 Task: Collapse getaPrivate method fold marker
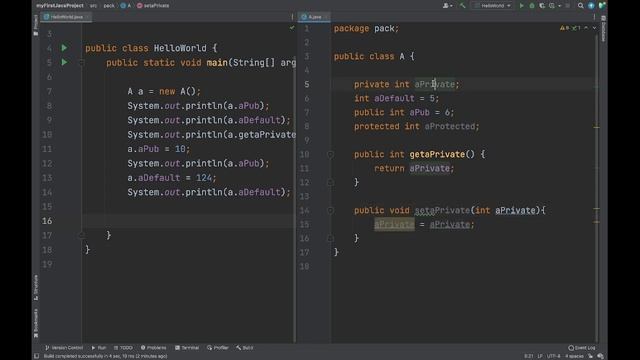click(331, 154)
